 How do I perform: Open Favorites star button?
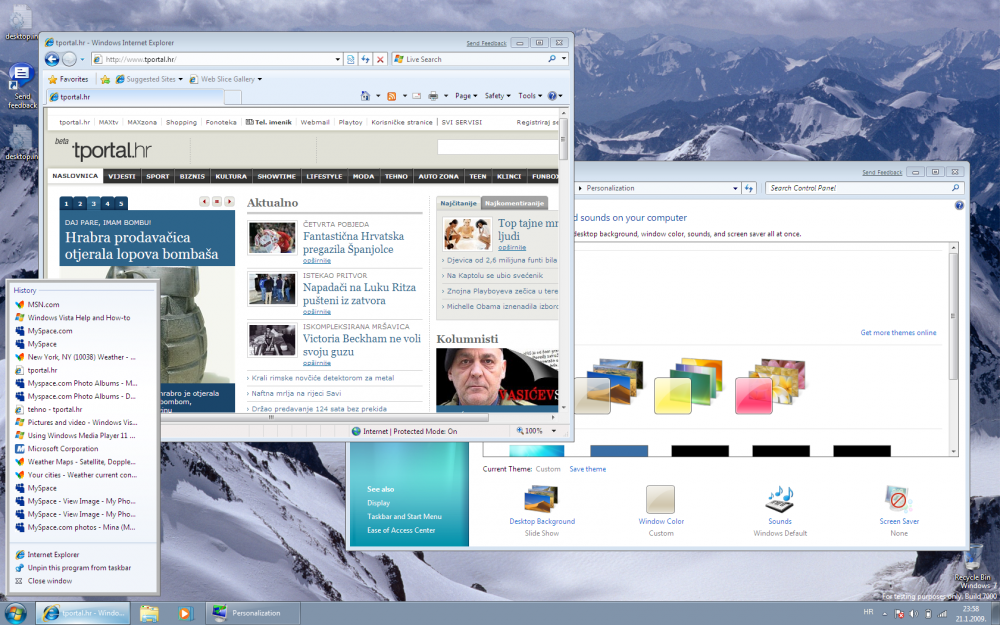point(68,79)
